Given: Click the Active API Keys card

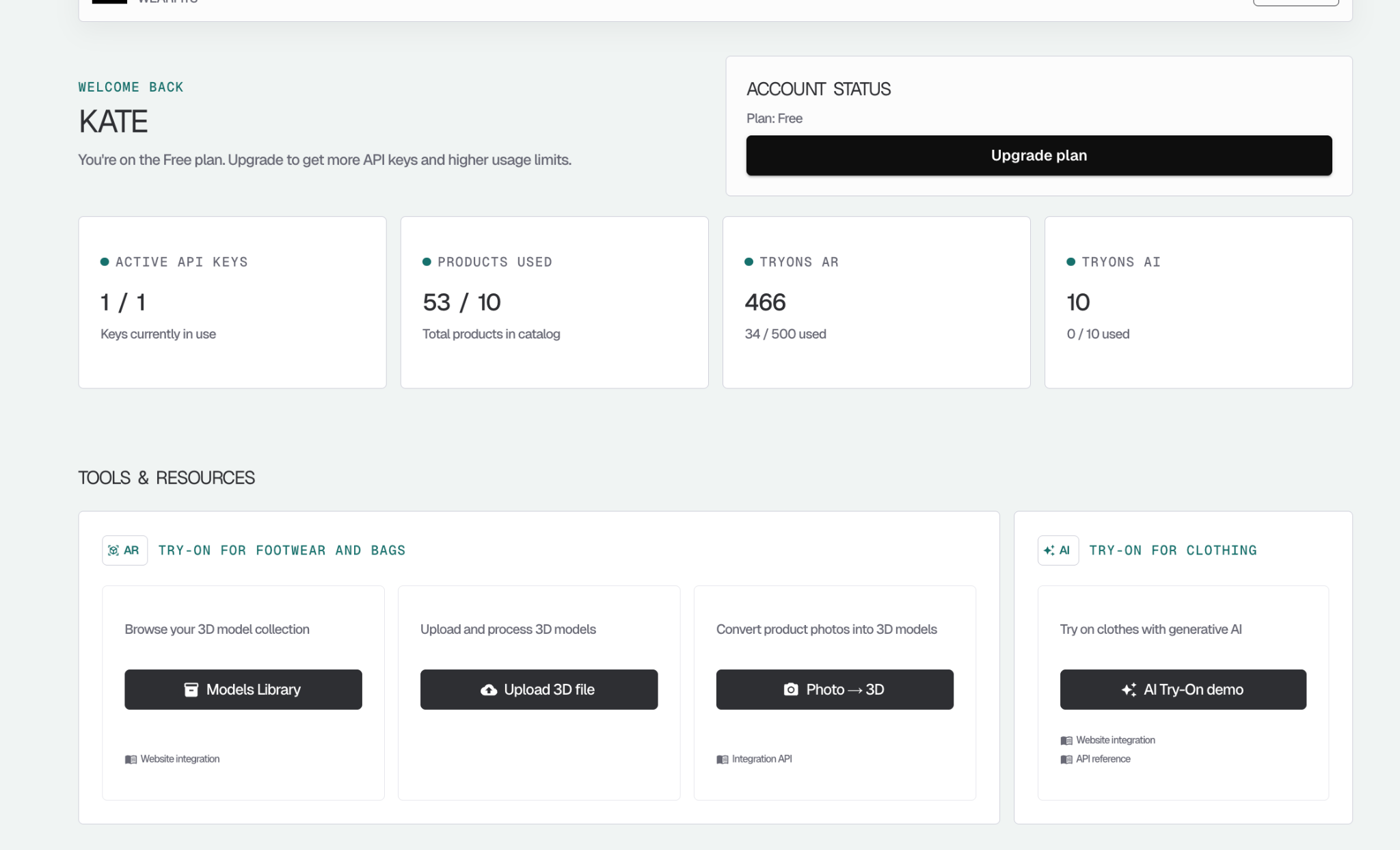Looking at the screenshot, I should point(232,302).
